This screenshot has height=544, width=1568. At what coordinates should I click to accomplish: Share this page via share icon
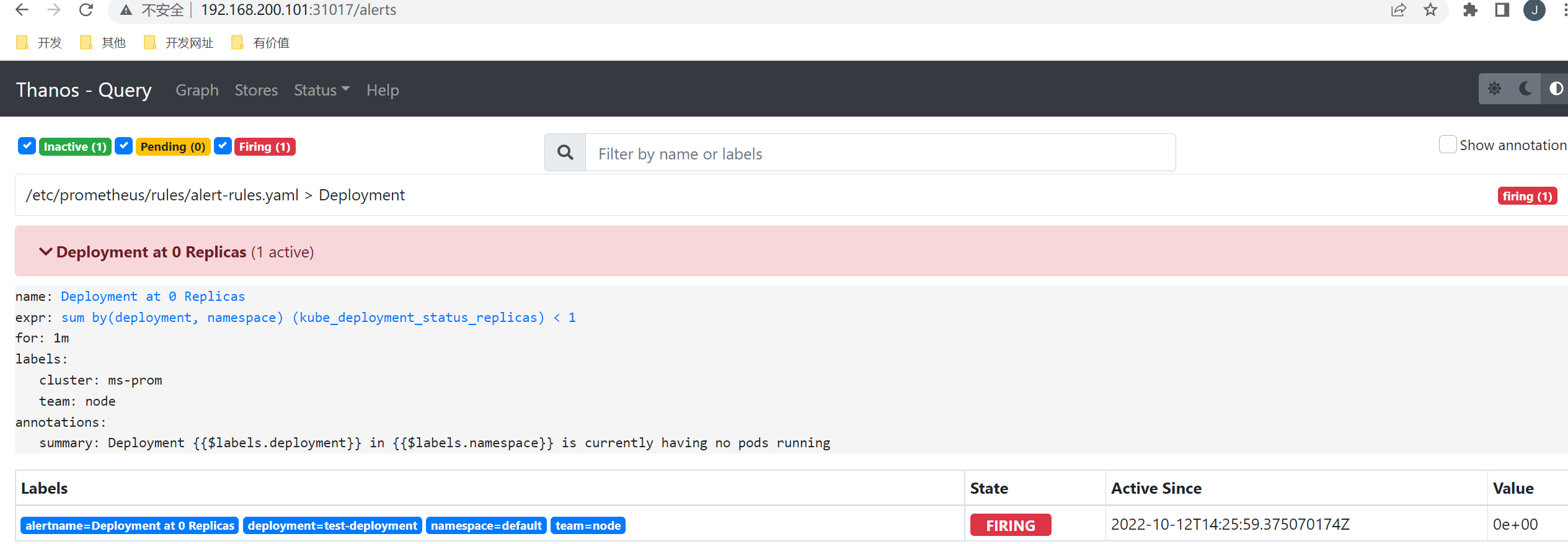pos(1398,10)
